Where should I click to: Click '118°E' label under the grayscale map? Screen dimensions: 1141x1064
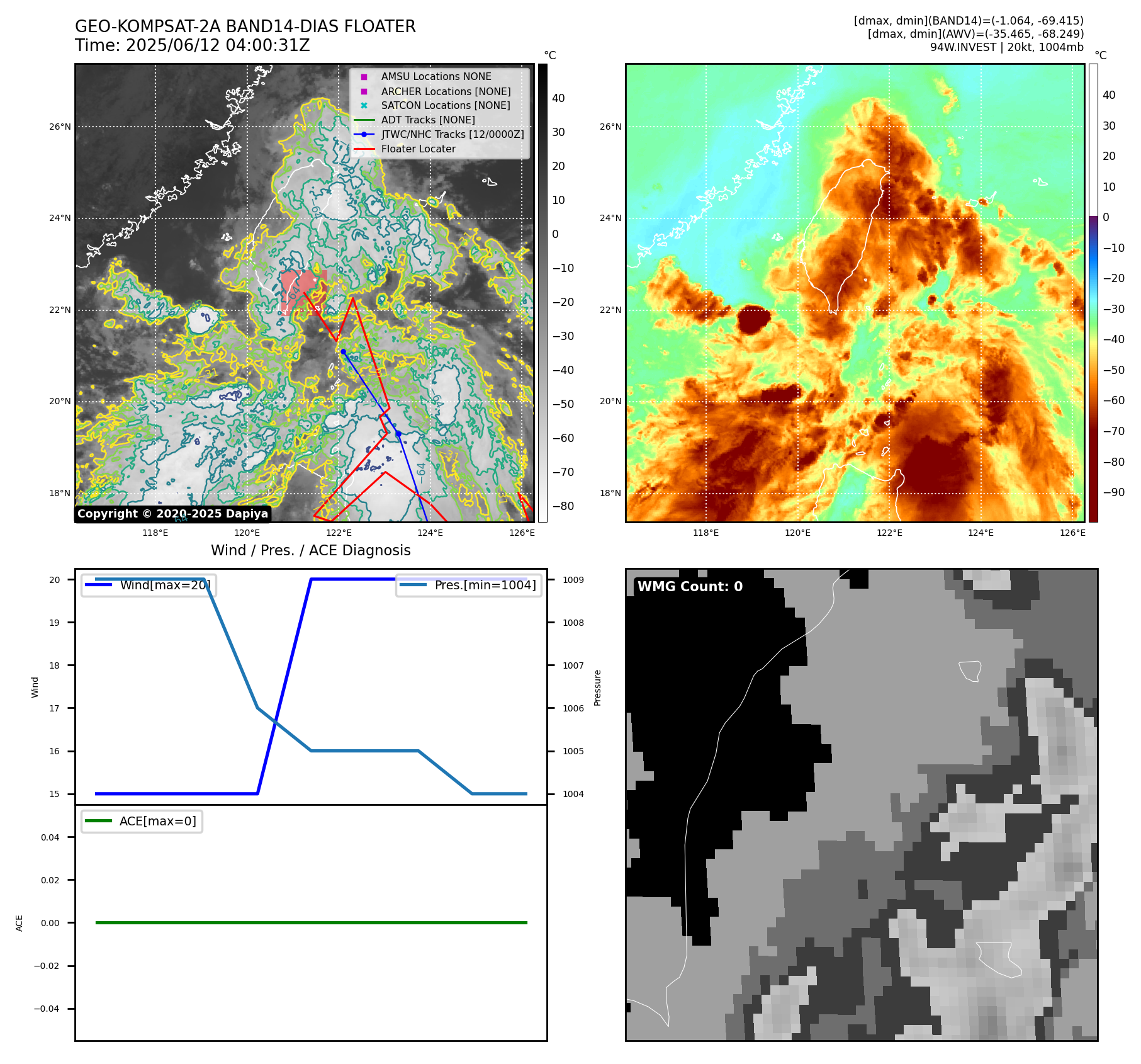pos(155,533)
